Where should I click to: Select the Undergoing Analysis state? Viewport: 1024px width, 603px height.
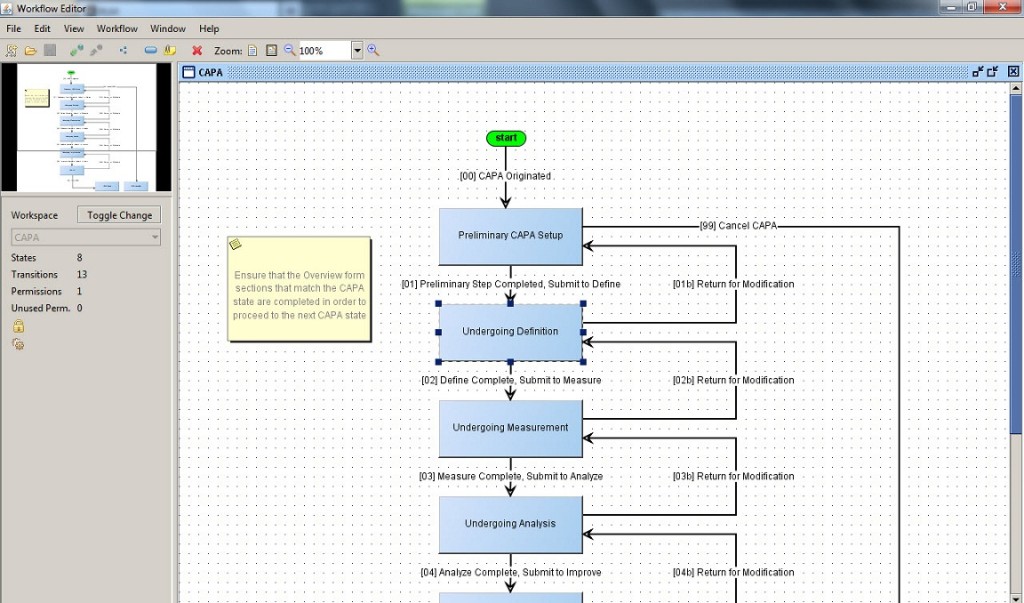point(511,524)
